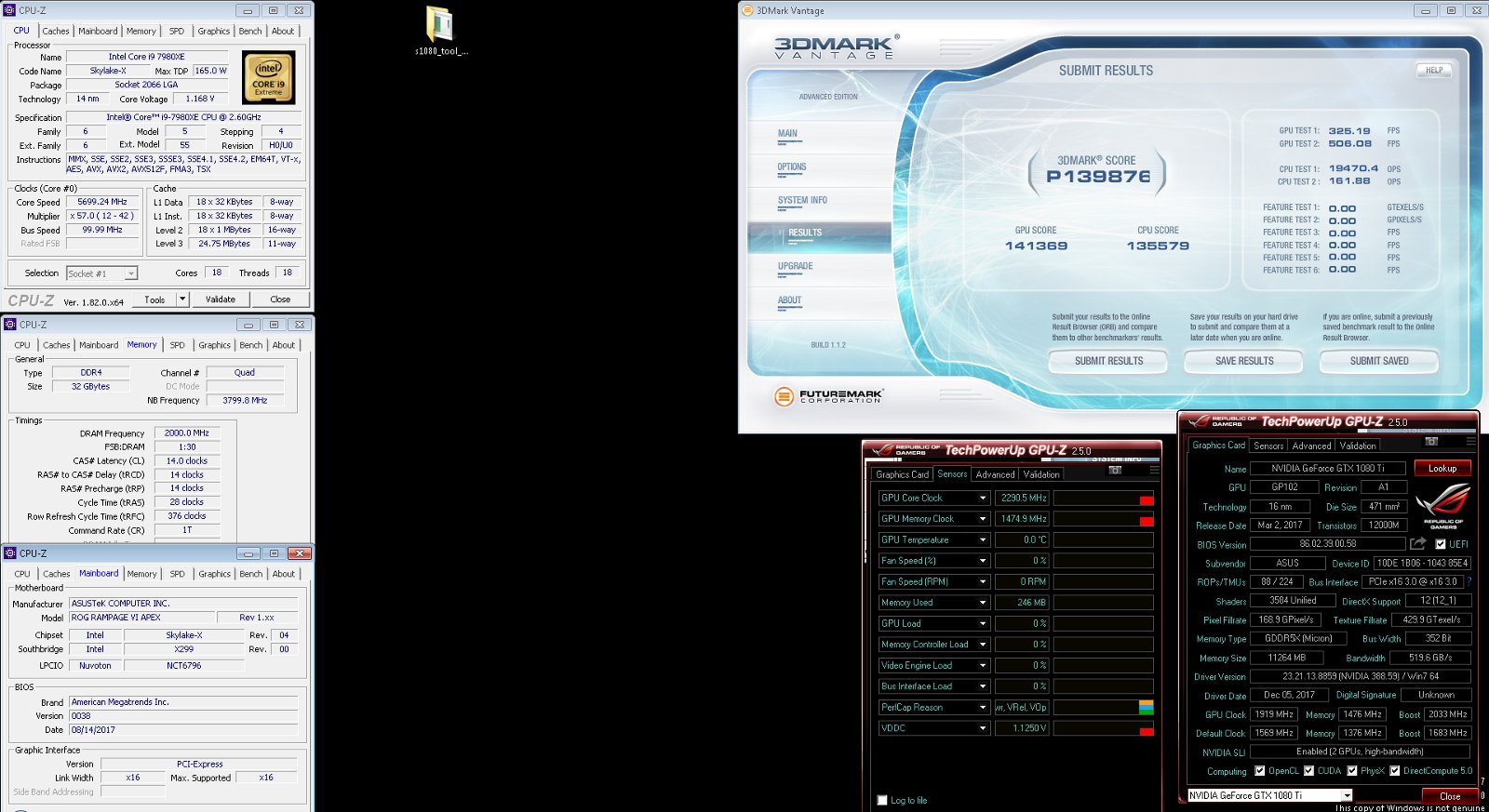Click the GPU score value 141369
This screenshot has width=1489, height=812.
(x=1036, y=246)
